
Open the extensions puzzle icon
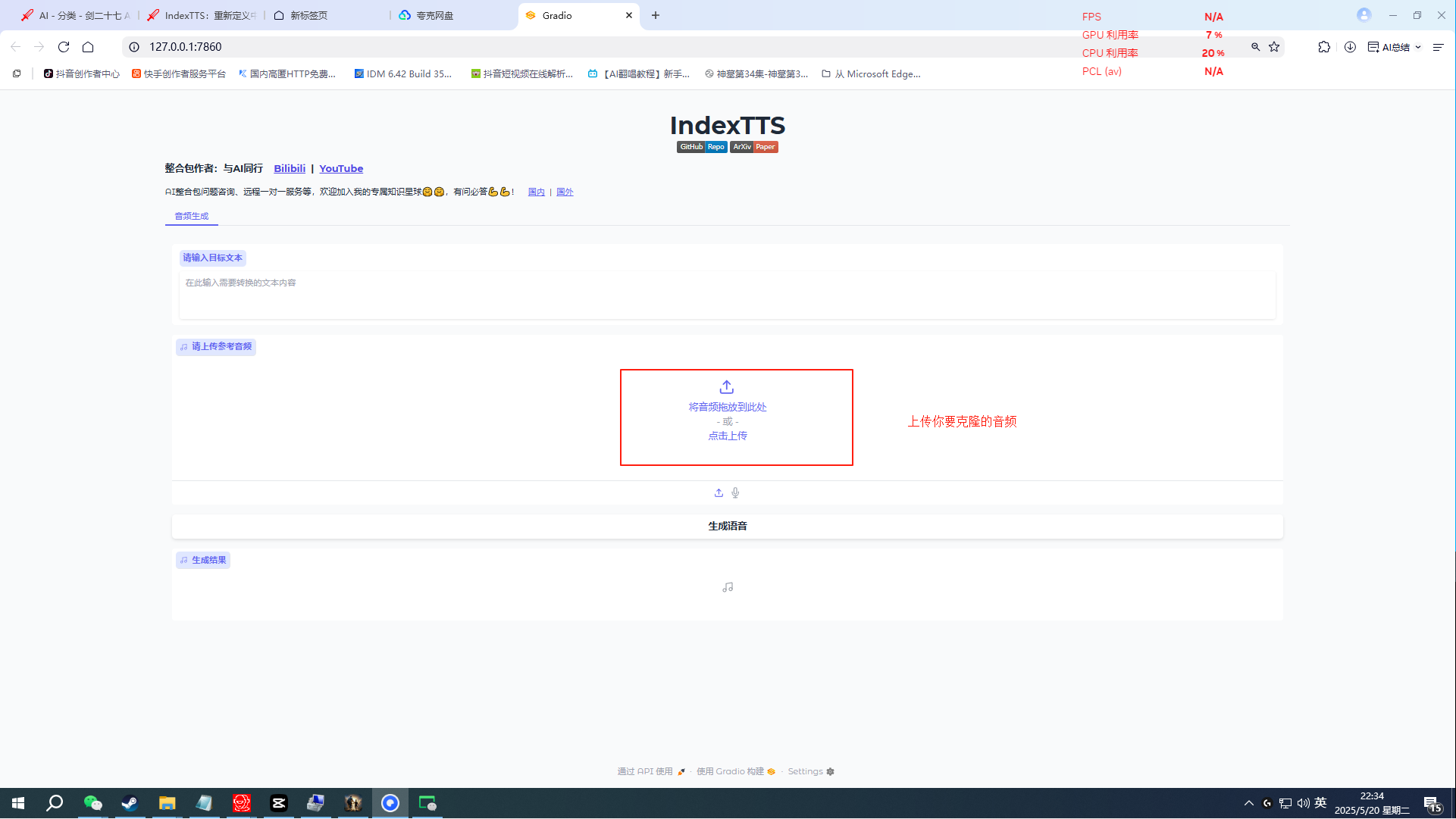[x=1324, y=47]
